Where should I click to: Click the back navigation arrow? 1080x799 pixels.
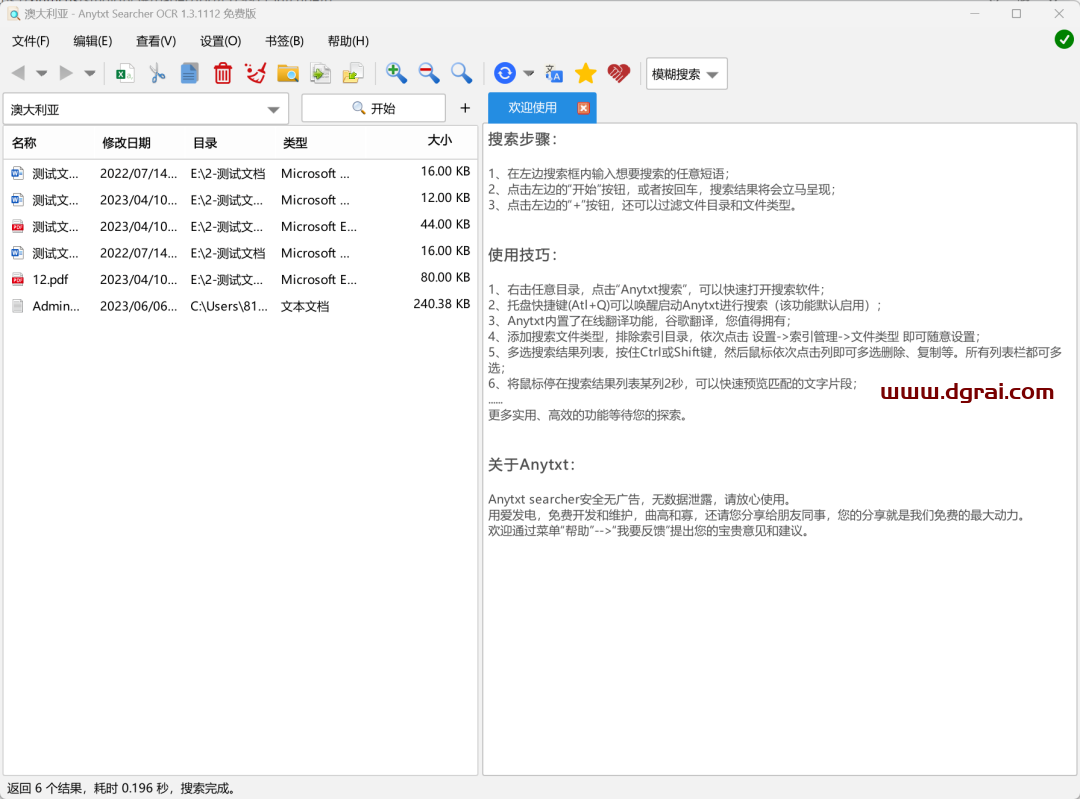click(x=19, y=73)
